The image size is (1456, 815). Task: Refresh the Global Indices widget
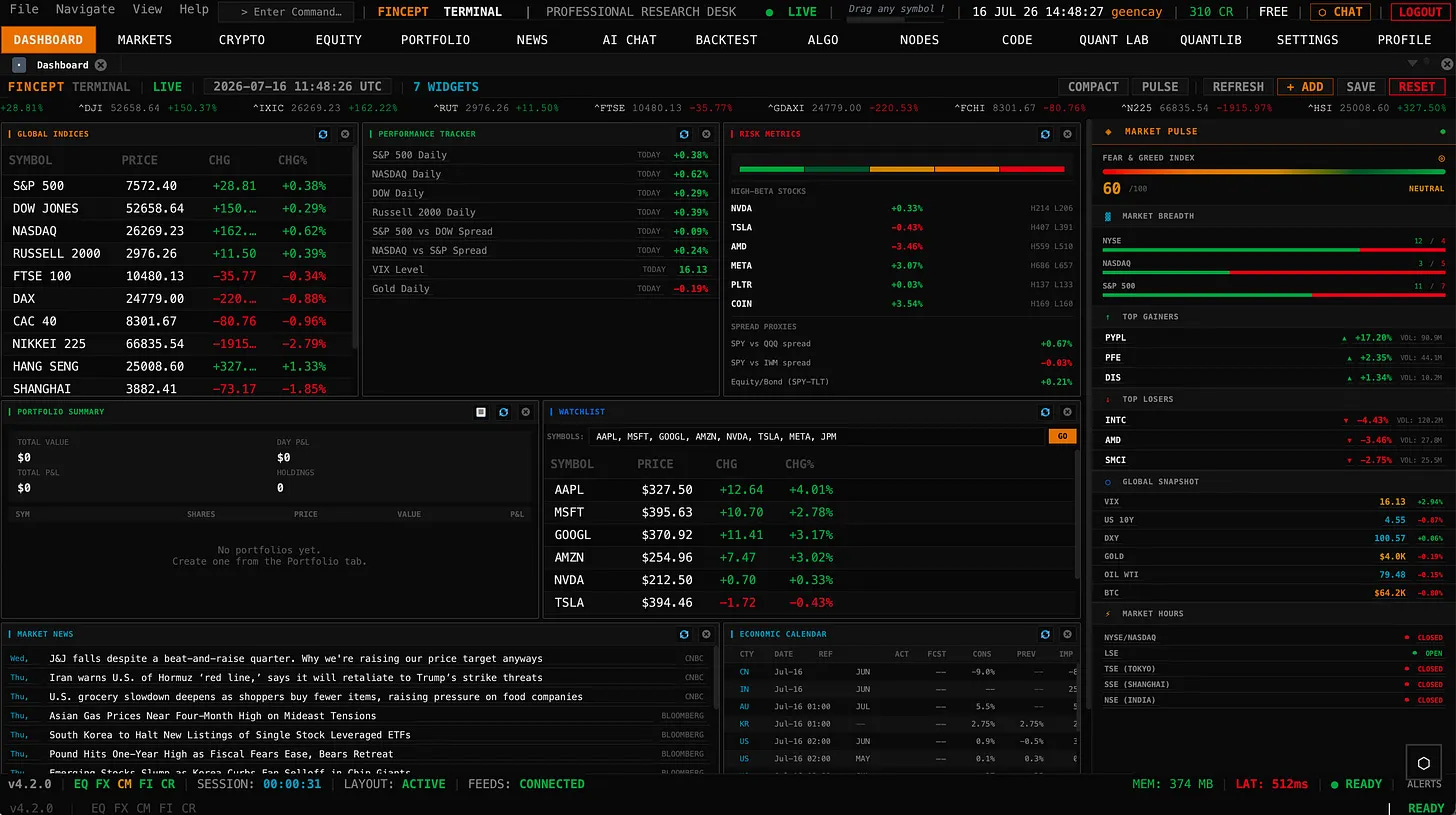click(x=323, y=134)
